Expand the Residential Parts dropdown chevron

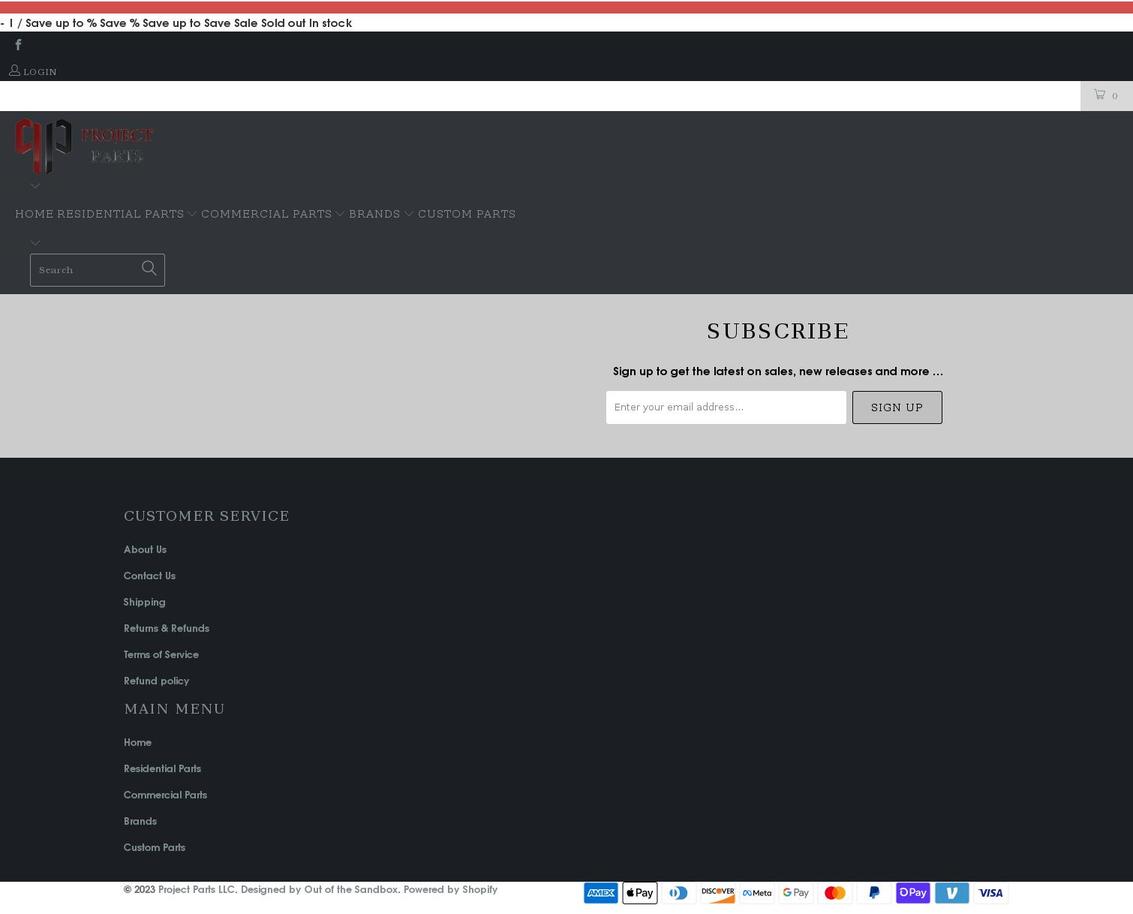(x=191, y=214)
